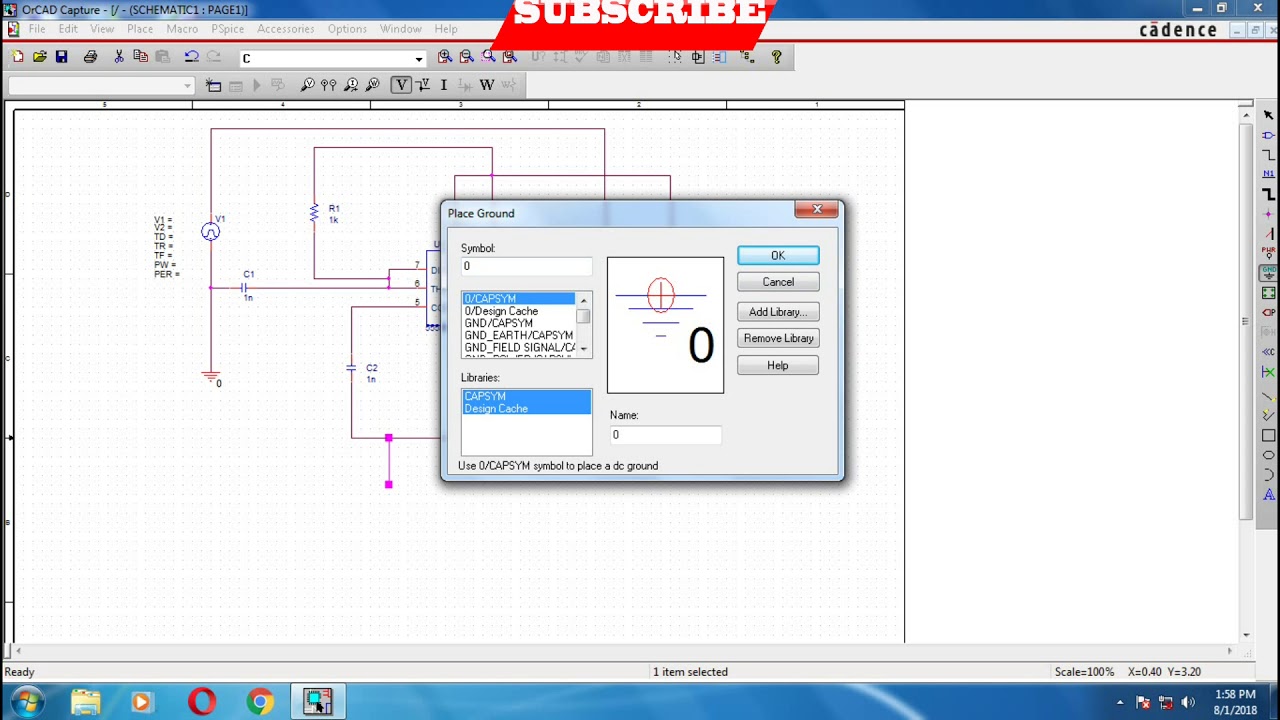Choose the Place Ground GND tool
The width and height of the screenshot is (1280, 720).
(1268, 273)
